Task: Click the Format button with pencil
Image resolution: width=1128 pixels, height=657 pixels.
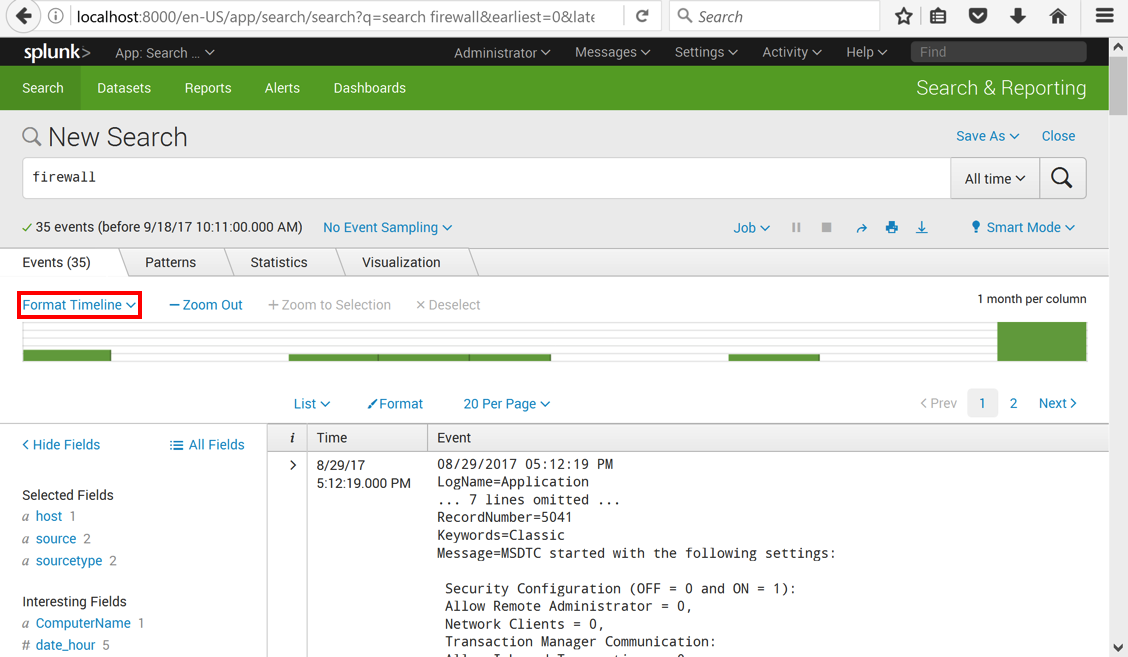Action: coord(395,404)
